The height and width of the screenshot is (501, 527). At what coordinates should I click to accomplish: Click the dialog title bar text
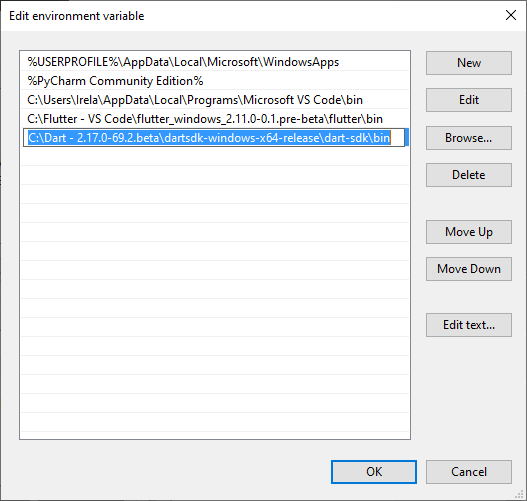click(77, 16)
